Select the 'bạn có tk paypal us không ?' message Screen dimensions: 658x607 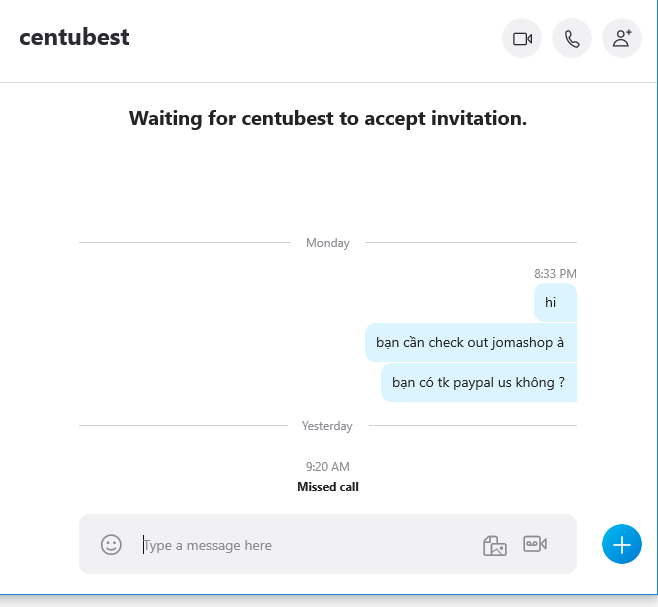pyautogui.click(x=478, y=382)
